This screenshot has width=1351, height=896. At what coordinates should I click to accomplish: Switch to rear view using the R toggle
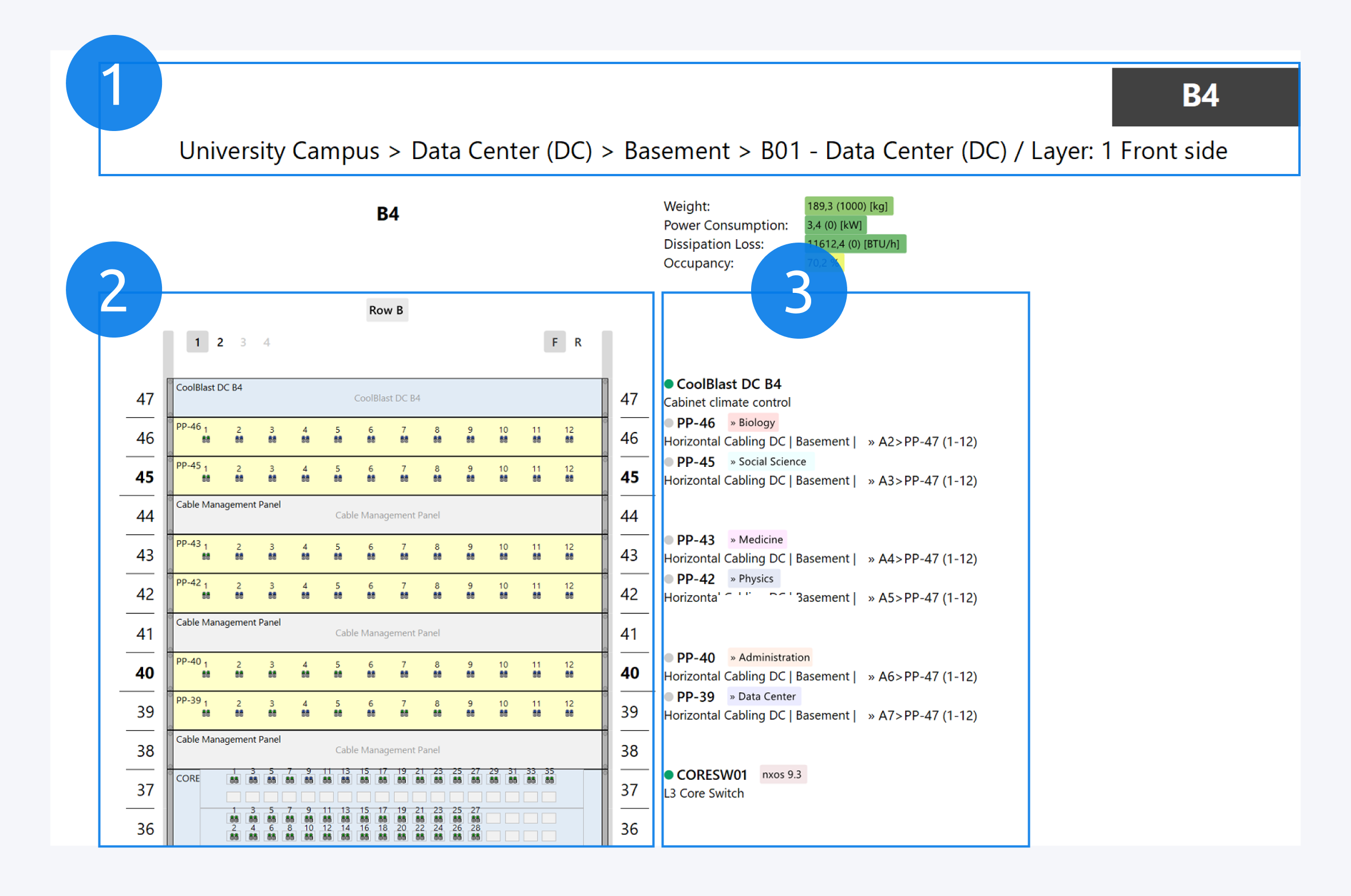pos(578,342)
